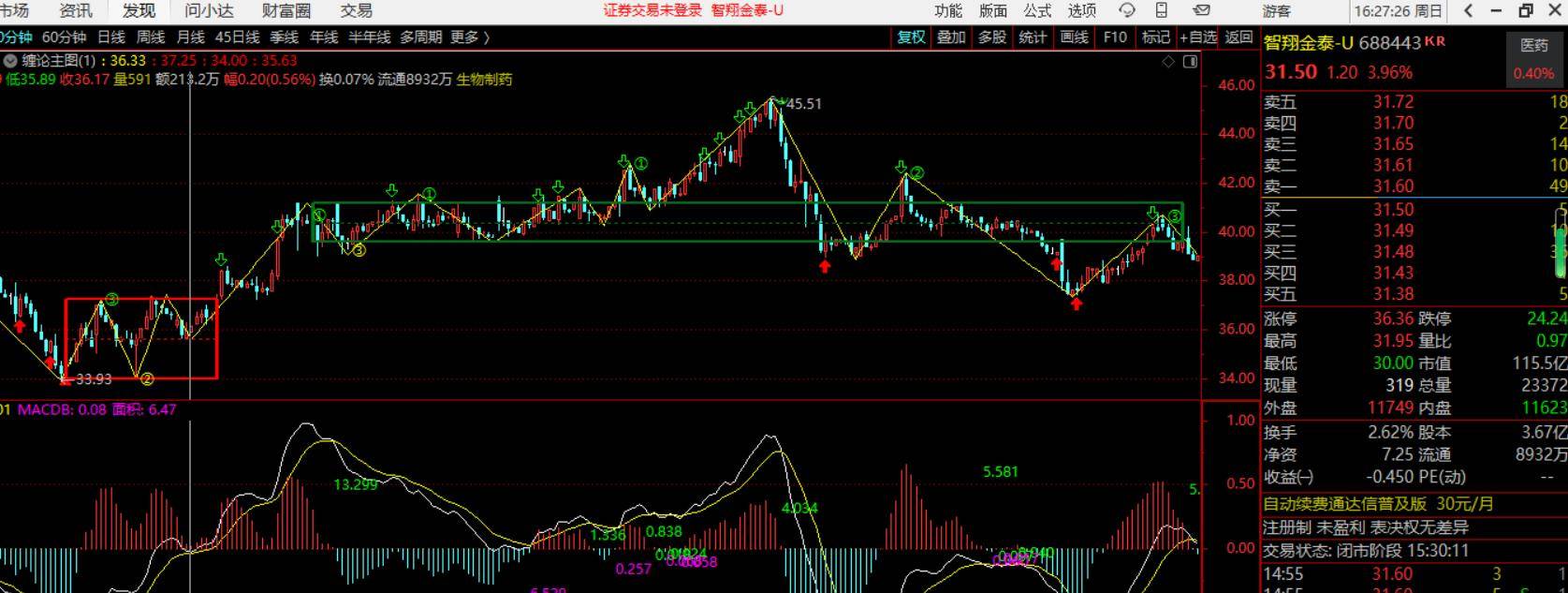Switch the chart to 日线
This screenshot has width=1568, height=593.
[x=111, y=37]
